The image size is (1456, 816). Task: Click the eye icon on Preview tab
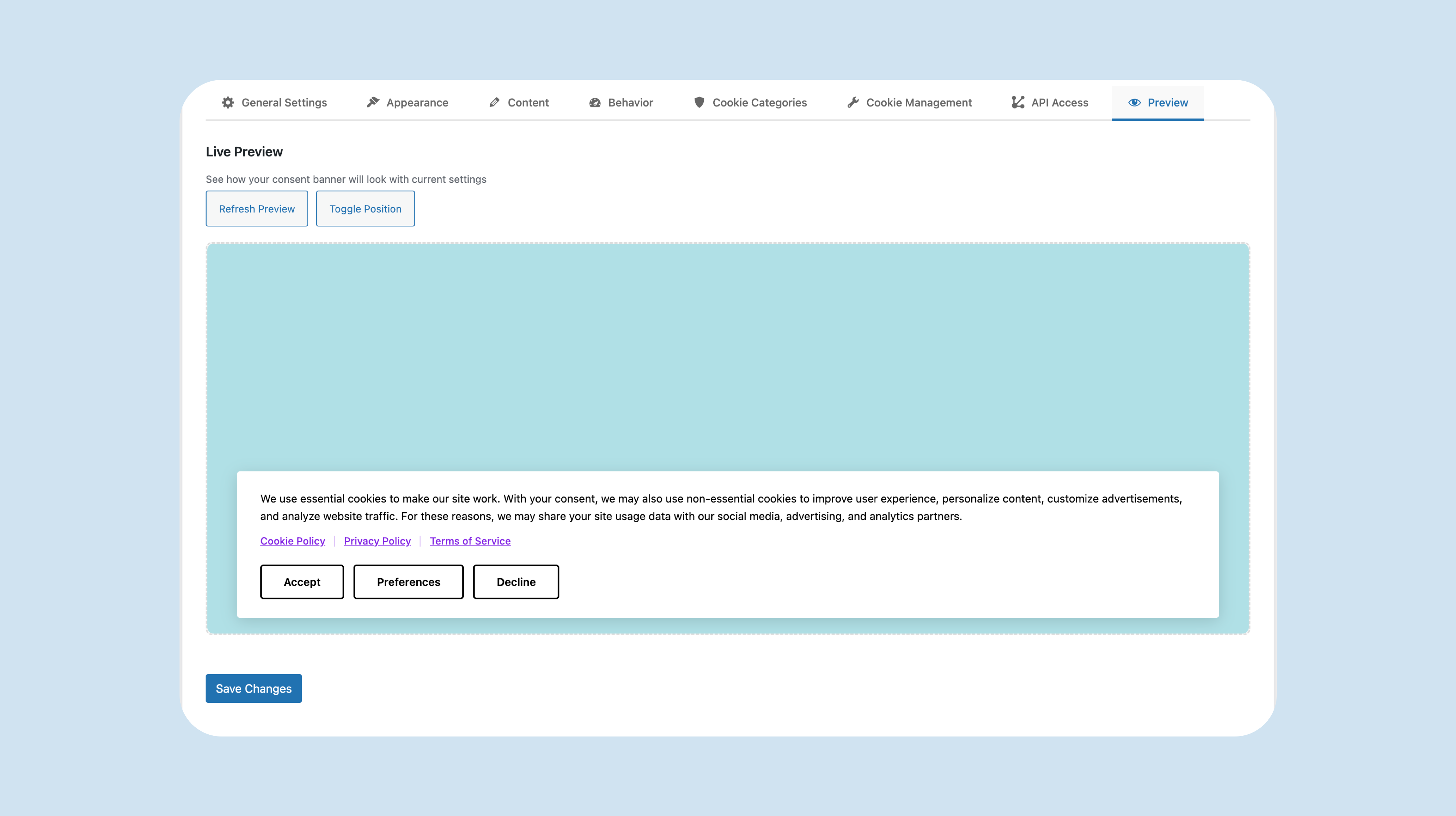click(1134, 102)
